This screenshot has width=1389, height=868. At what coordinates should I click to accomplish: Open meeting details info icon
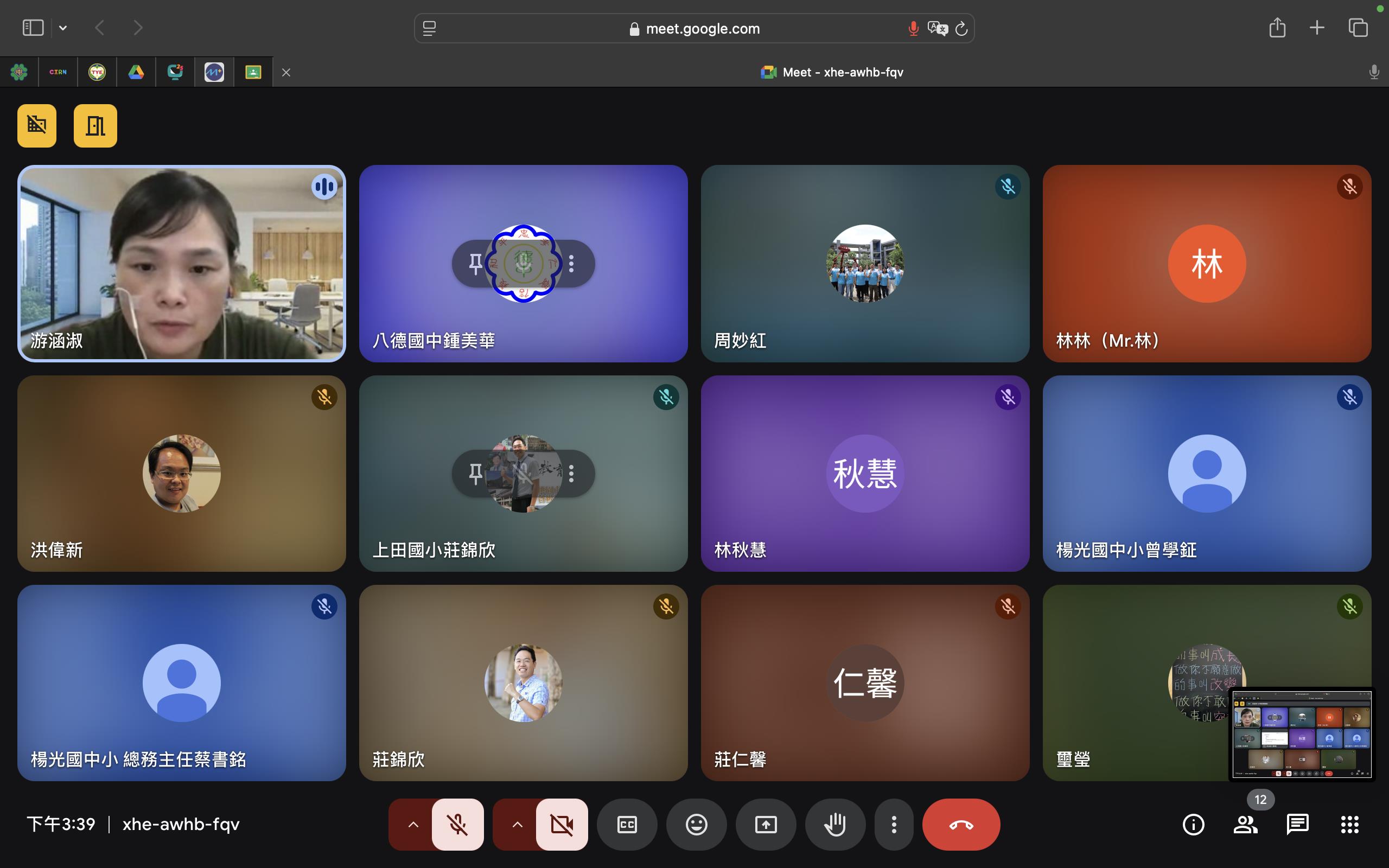(x=1193, y=825)
